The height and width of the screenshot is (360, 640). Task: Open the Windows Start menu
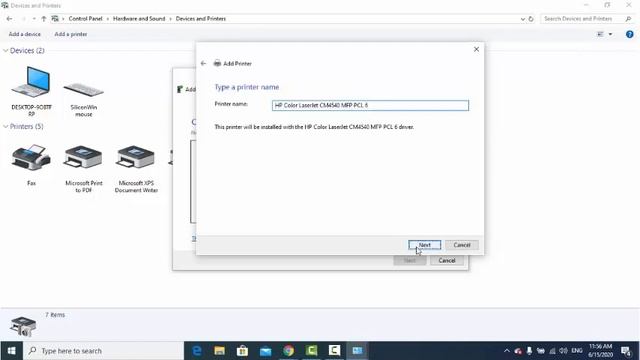pos(11,351)
